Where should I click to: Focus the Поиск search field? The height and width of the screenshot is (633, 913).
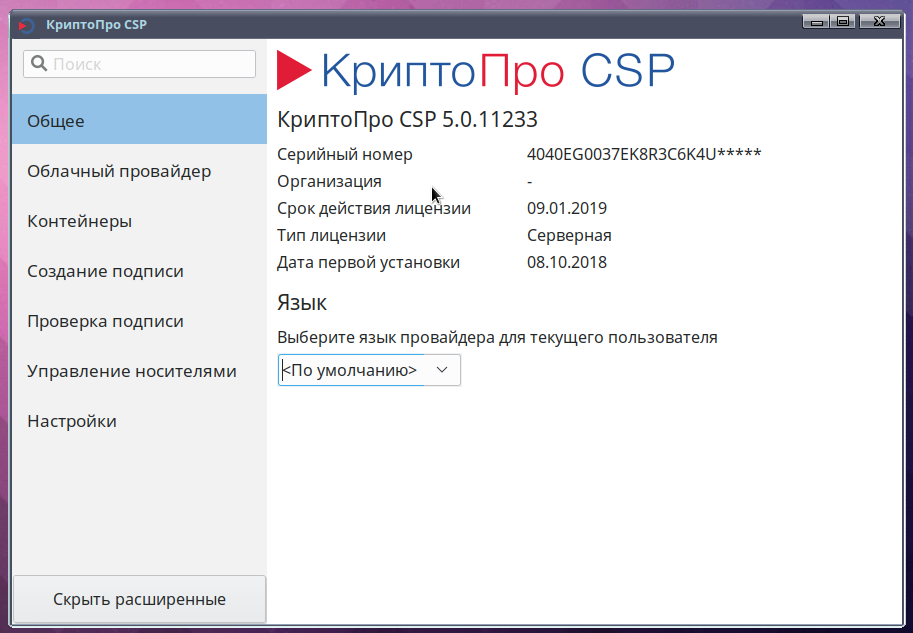[x=150, y=64]
